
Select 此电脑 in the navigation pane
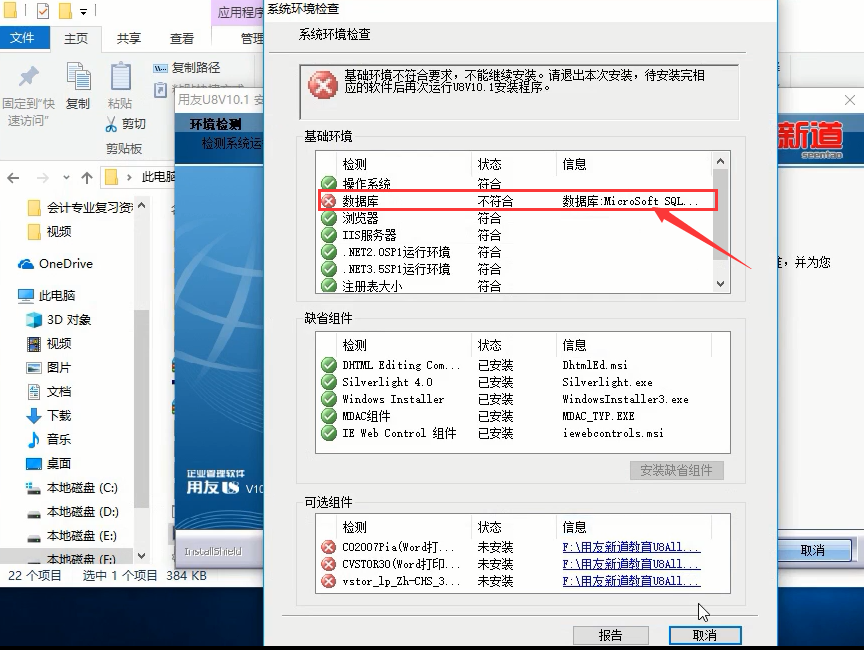pyautogui.click(x=46, y=296)
